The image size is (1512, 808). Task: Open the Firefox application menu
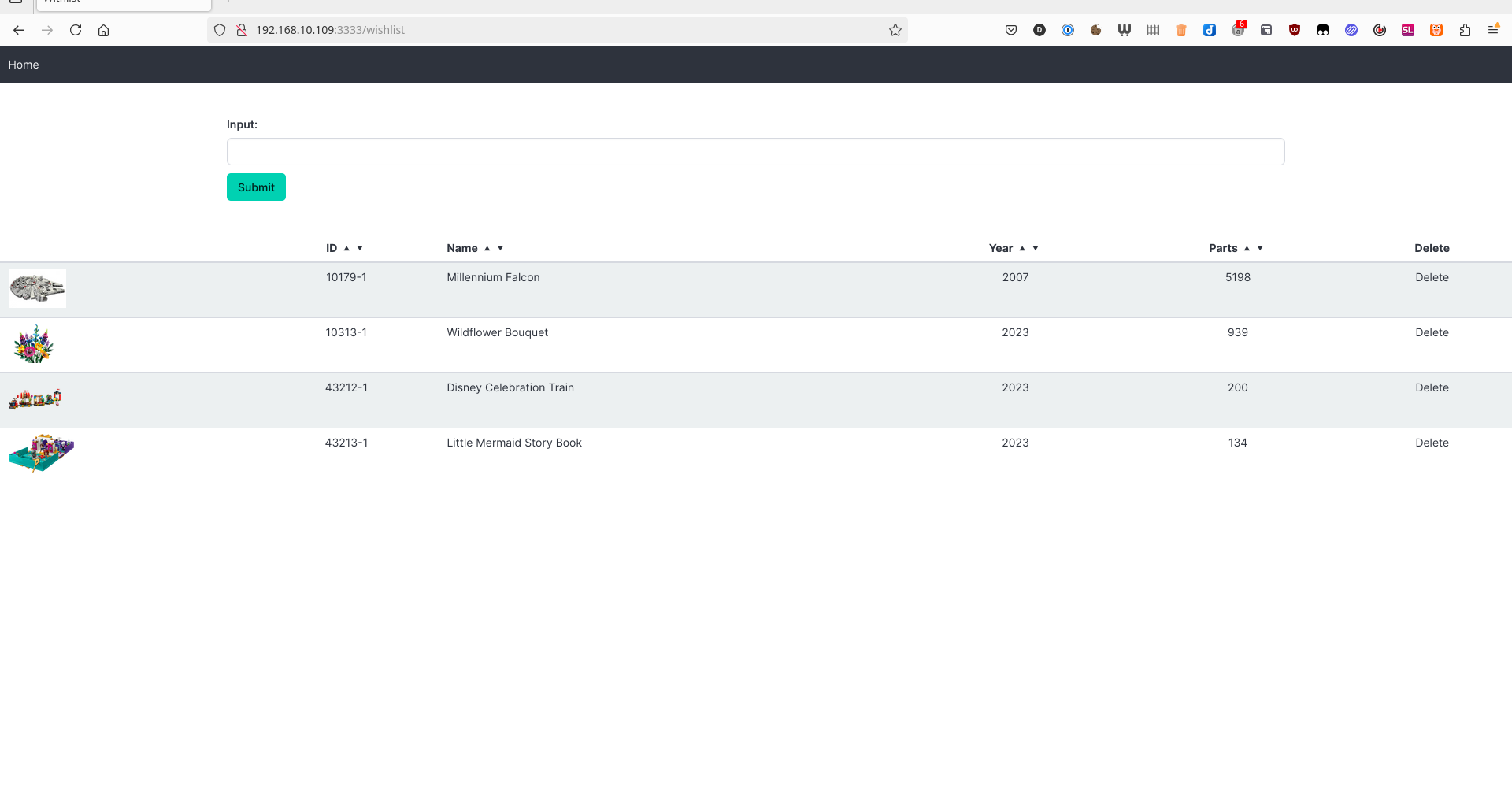[1492, 30]
